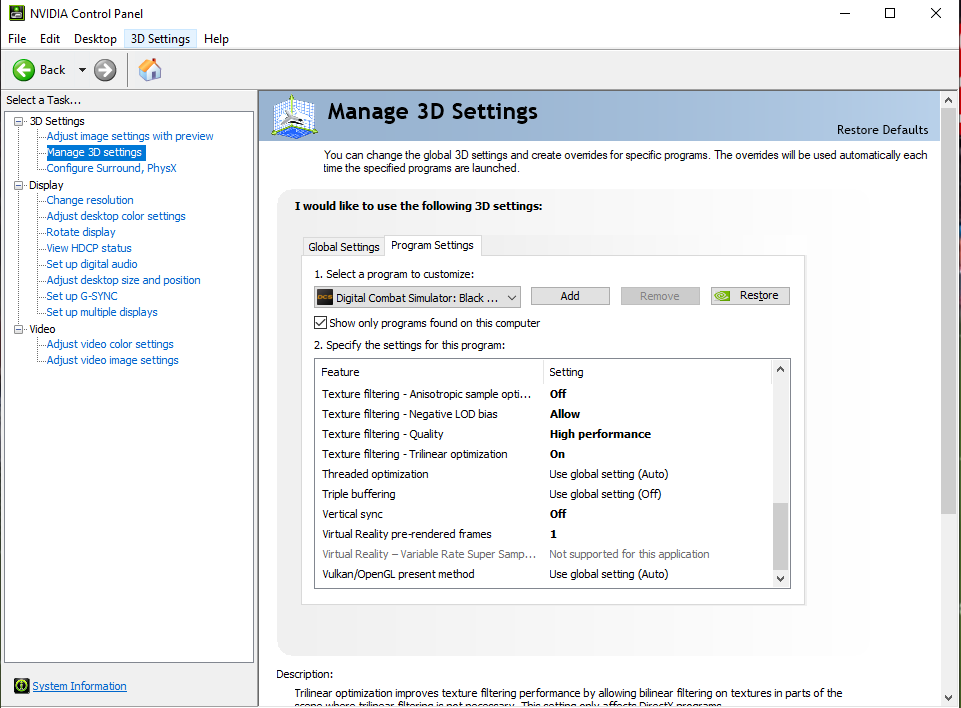961x708 pixels.
Task: Click the DCS program icon in dropdown
Action: pos(324,297)
